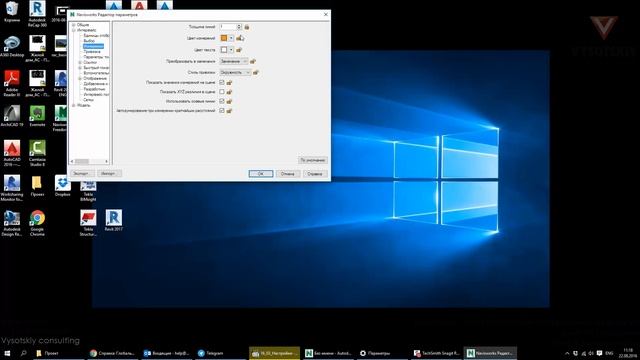
Task: Open Windows Start button on taskbar
Action: pyautogui.click(x=7, y=353)
